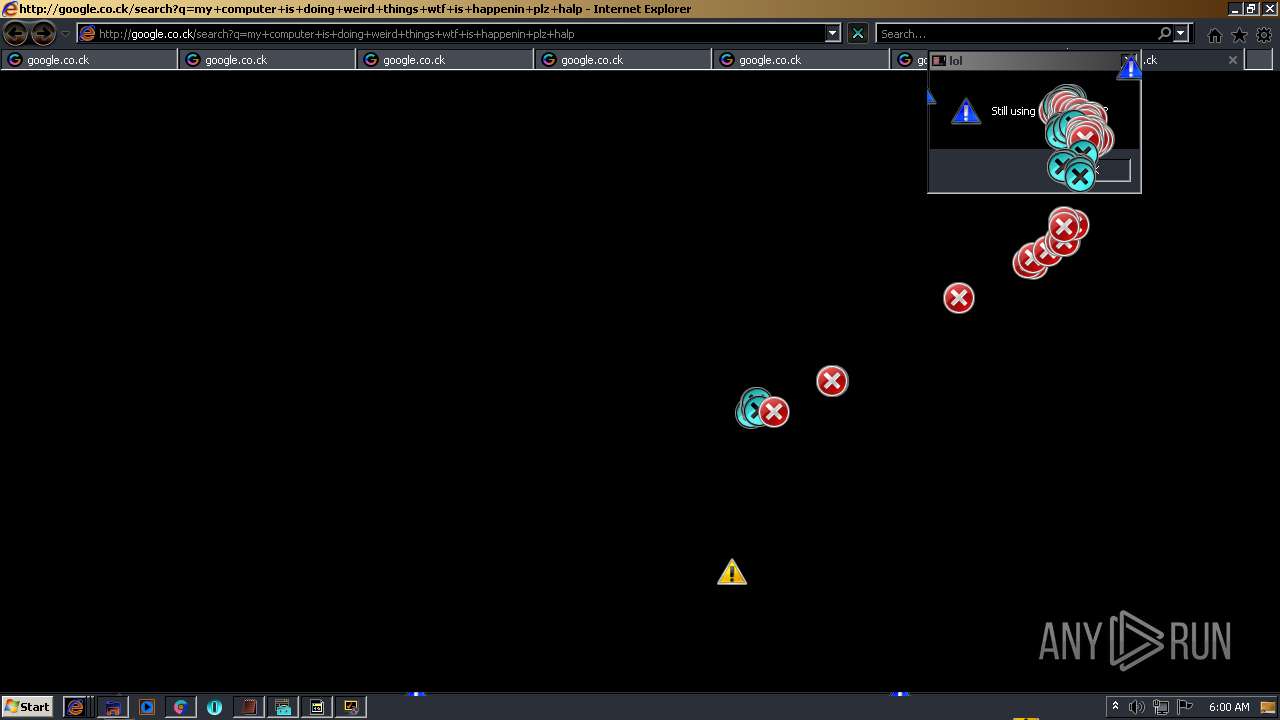
Task: Close the active tab ending in .ck
Action: [x=1232, y=60]
